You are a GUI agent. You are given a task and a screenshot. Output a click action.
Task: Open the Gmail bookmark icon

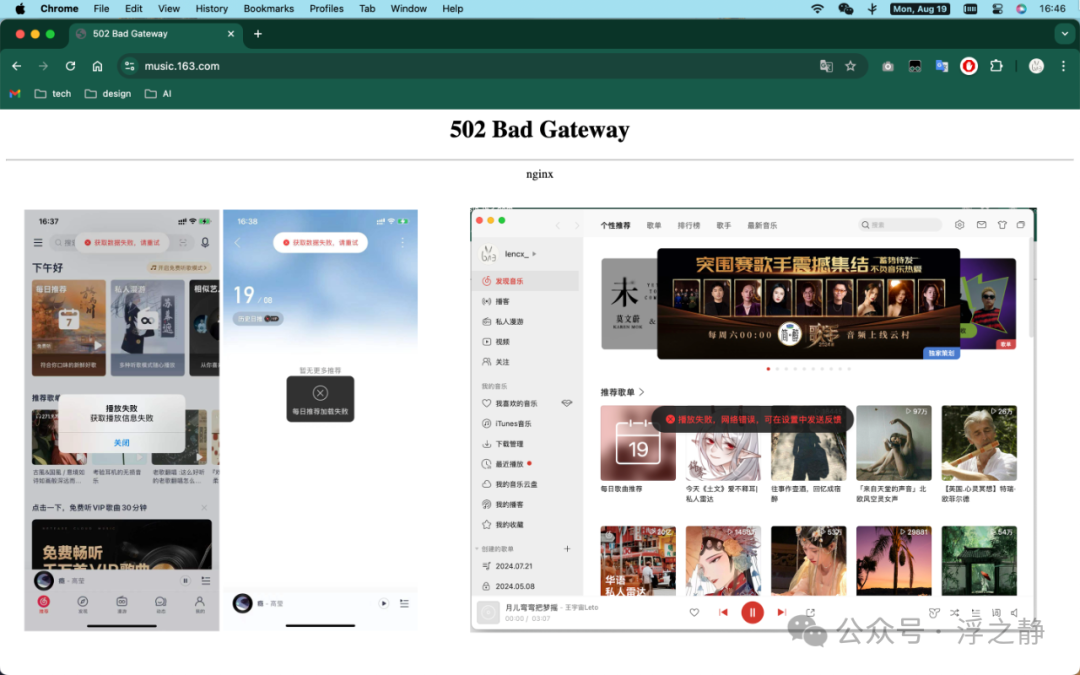(15, 94)
